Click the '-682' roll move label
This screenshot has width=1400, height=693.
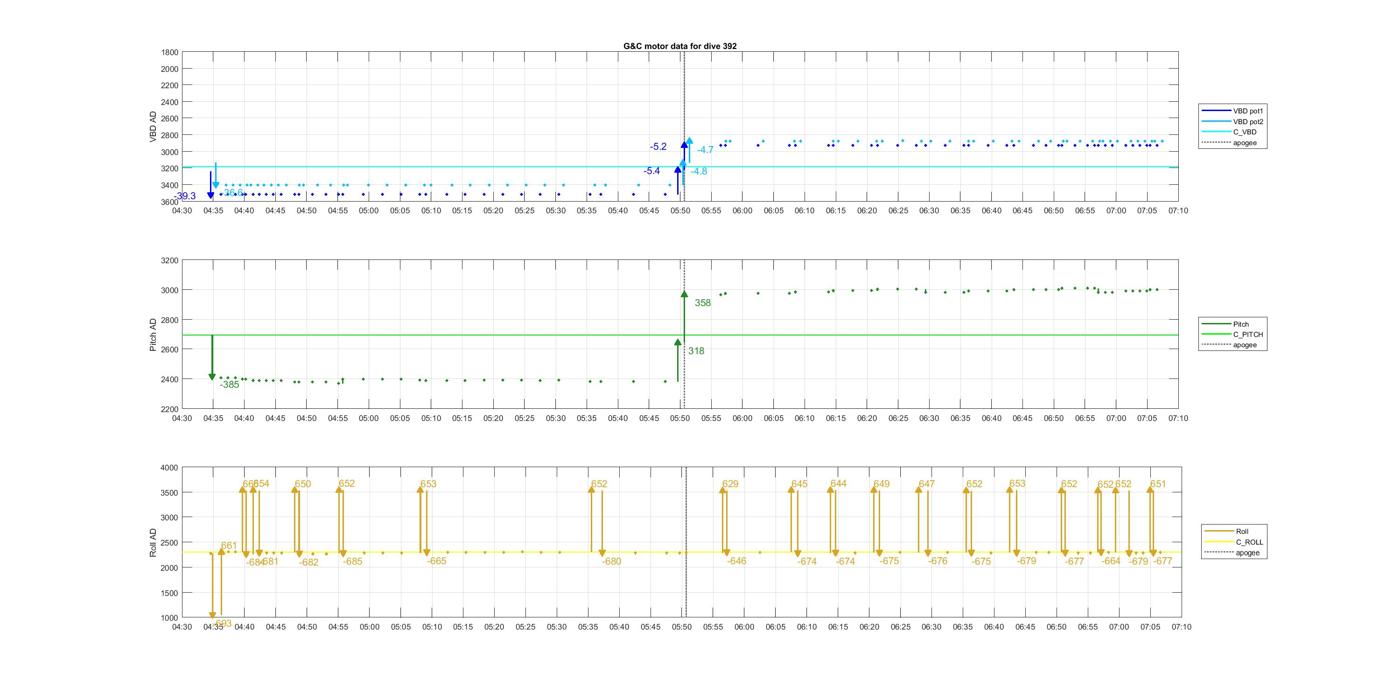[309, 562]
